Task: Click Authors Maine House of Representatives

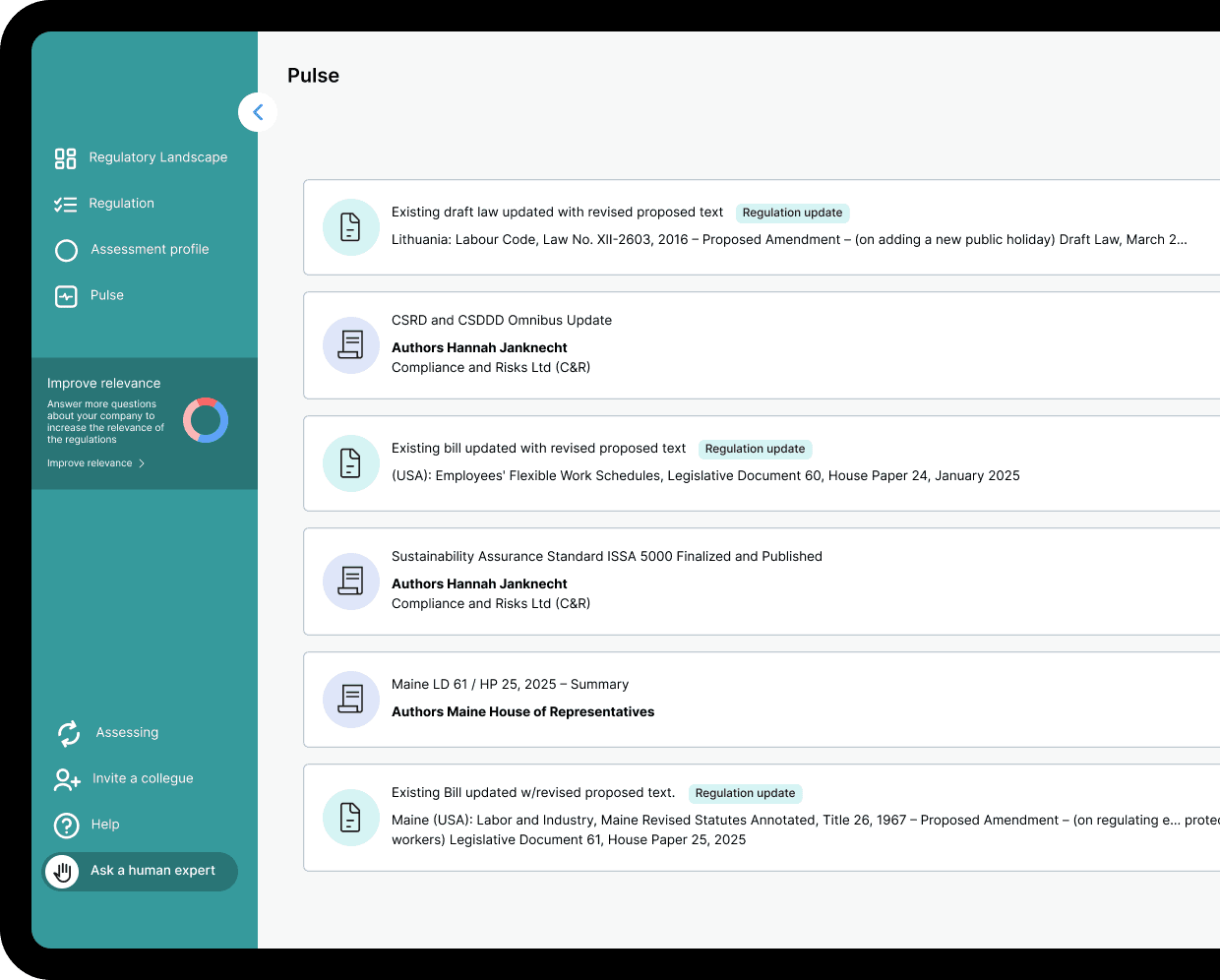Action: click(x=523, y=711)
